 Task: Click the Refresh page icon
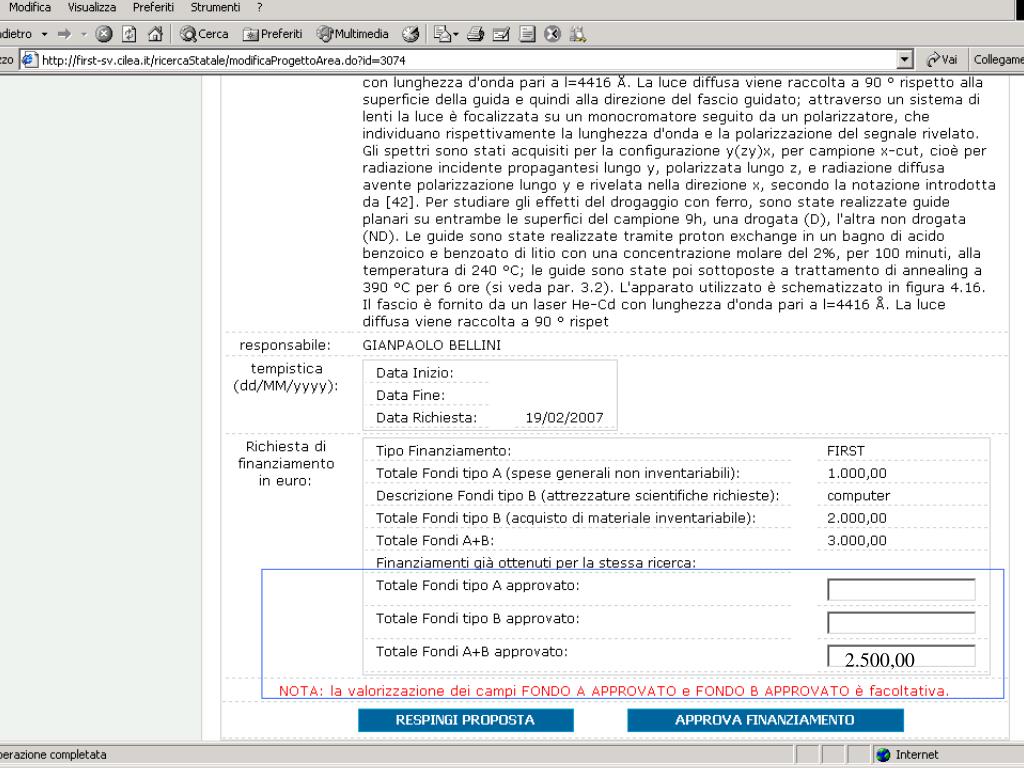click(x=129, y=34)
